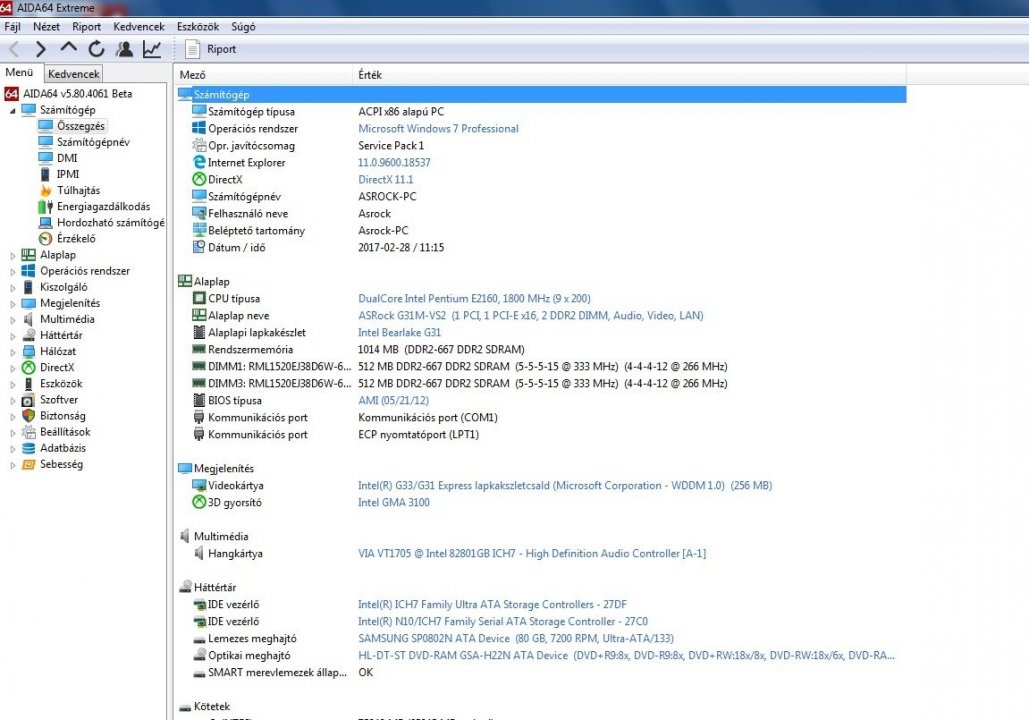Open the DirectX 11.1 link

coord(386,179)
